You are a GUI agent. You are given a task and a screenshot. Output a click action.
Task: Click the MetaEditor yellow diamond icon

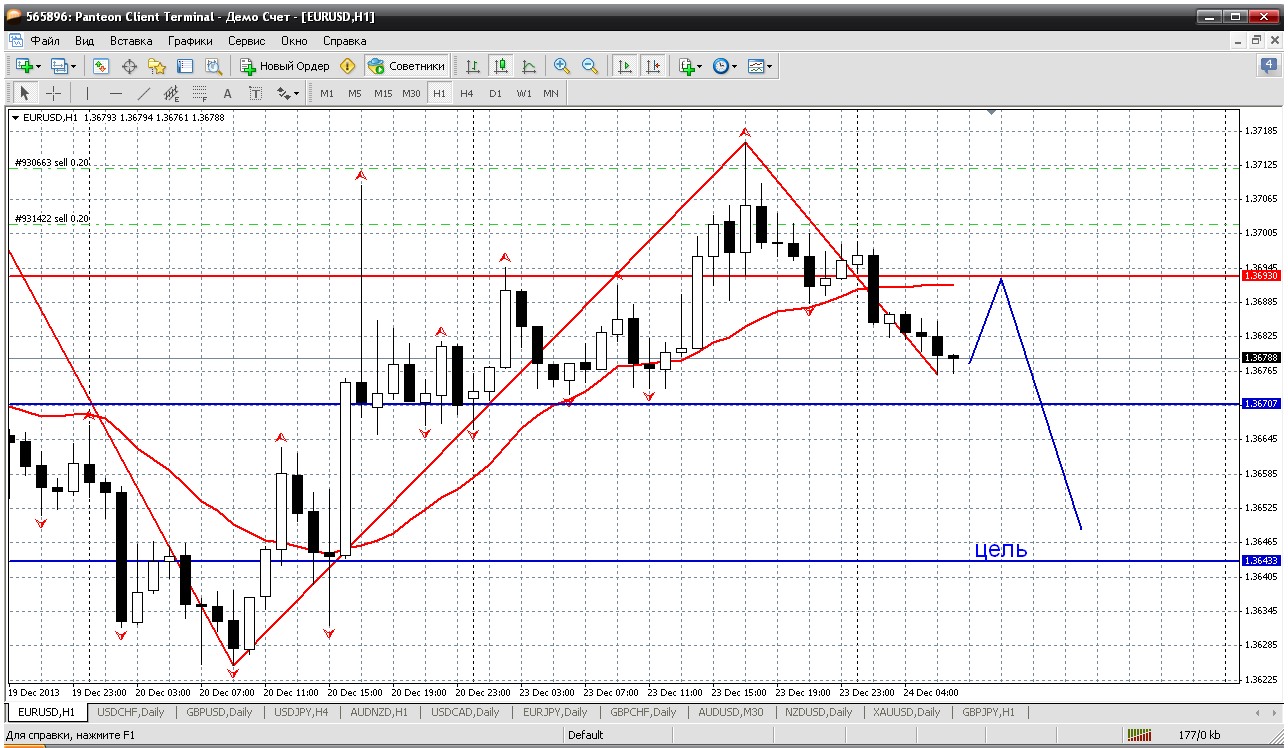347,66
